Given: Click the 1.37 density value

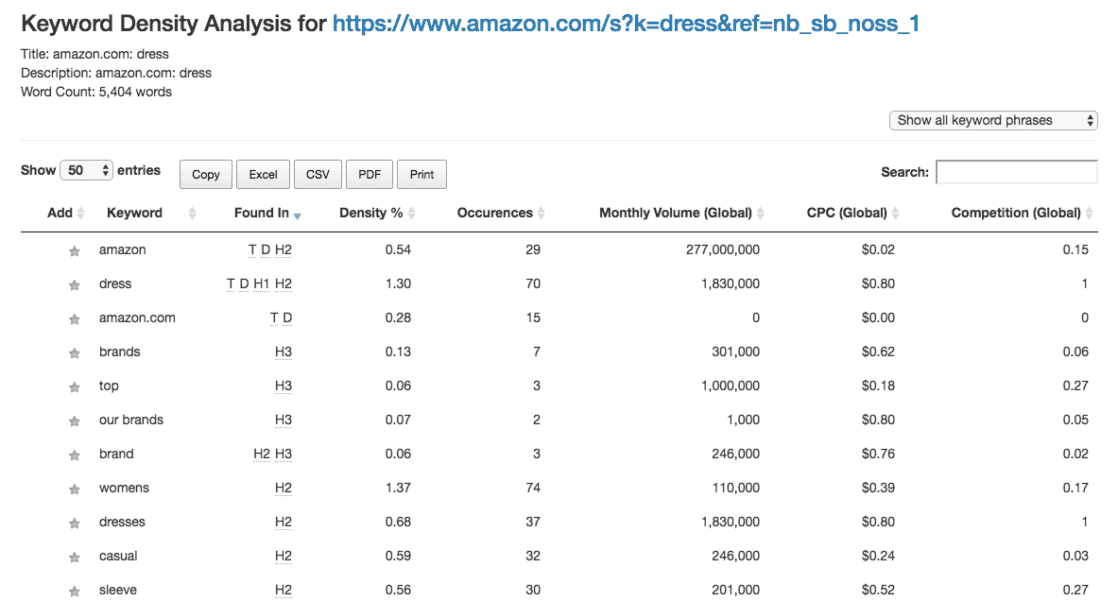Looking at the screenshot, I should point(398,488).
